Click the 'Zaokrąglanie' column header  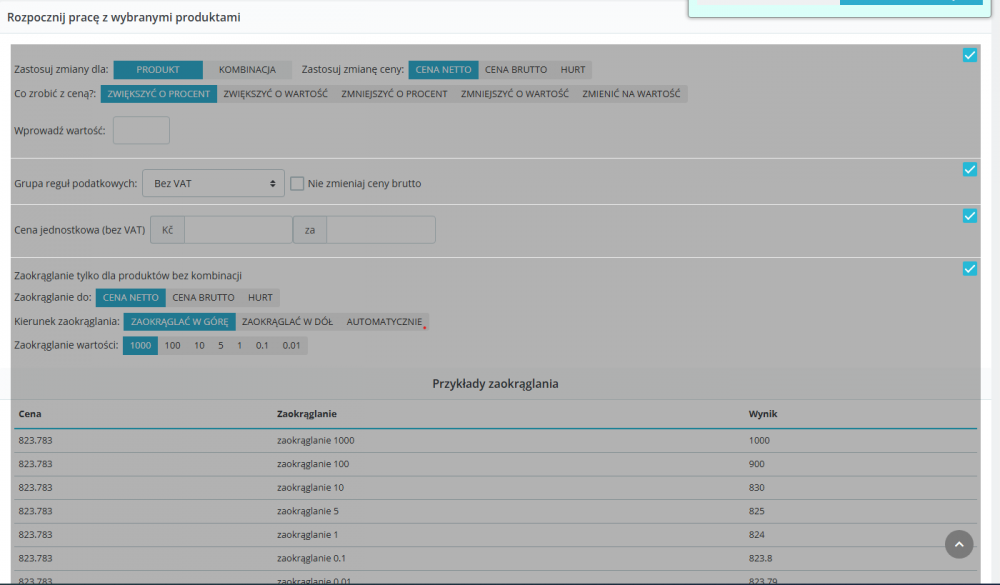point(307,414)
